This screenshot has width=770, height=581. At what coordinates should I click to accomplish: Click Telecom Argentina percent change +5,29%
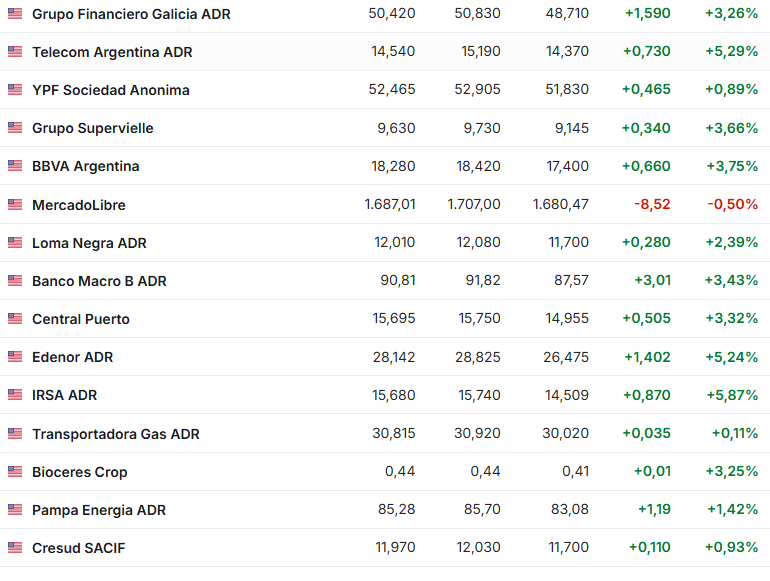click(731, 51)
